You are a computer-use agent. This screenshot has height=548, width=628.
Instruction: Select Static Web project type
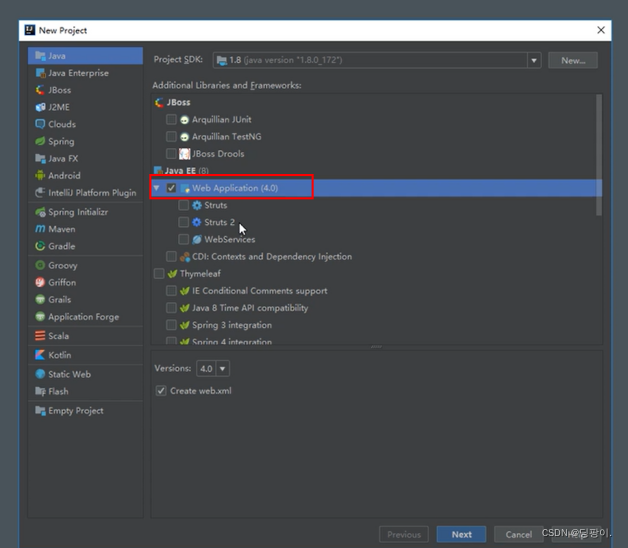coord(86,374)
